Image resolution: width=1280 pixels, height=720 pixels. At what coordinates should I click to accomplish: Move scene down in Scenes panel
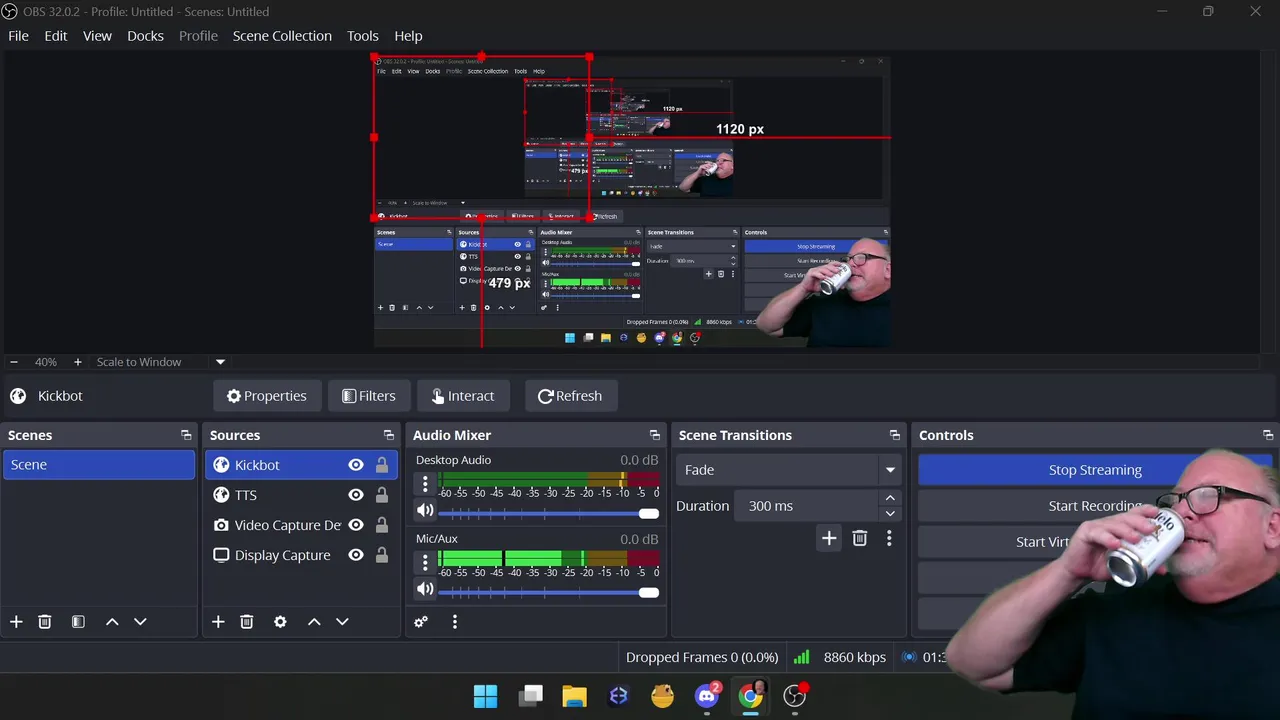(140, 622)
